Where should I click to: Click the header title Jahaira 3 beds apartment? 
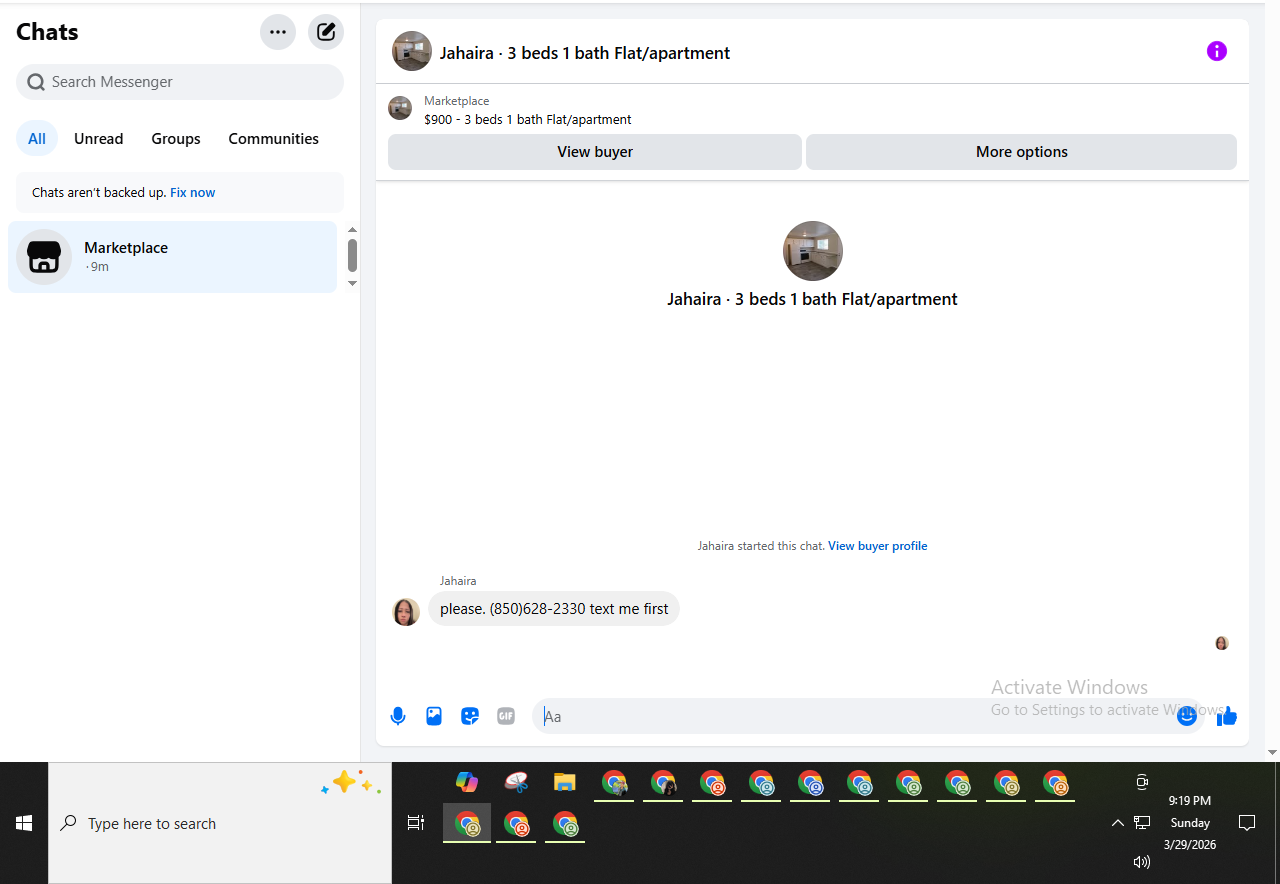pyautogui.click(x=585, y=53)
